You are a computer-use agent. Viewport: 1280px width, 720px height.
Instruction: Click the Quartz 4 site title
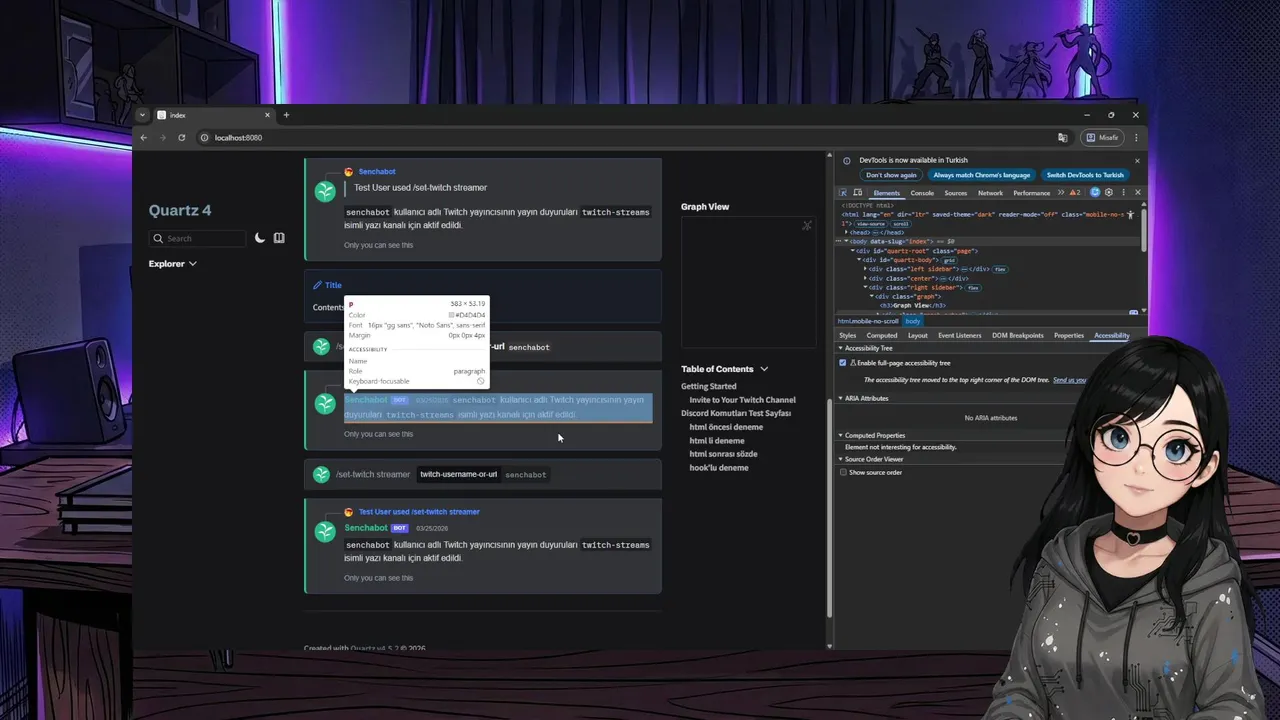(180, 210)
